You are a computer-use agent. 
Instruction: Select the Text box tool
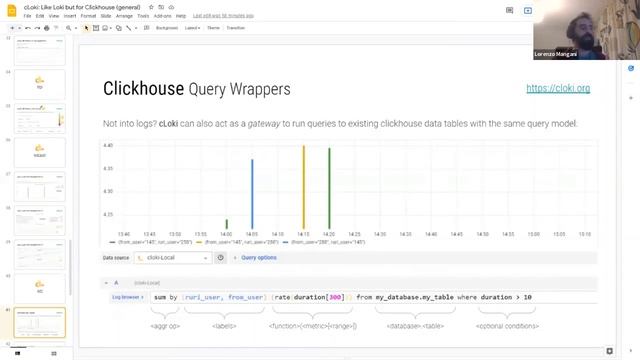pyautogui.click(x=96, y=28)
